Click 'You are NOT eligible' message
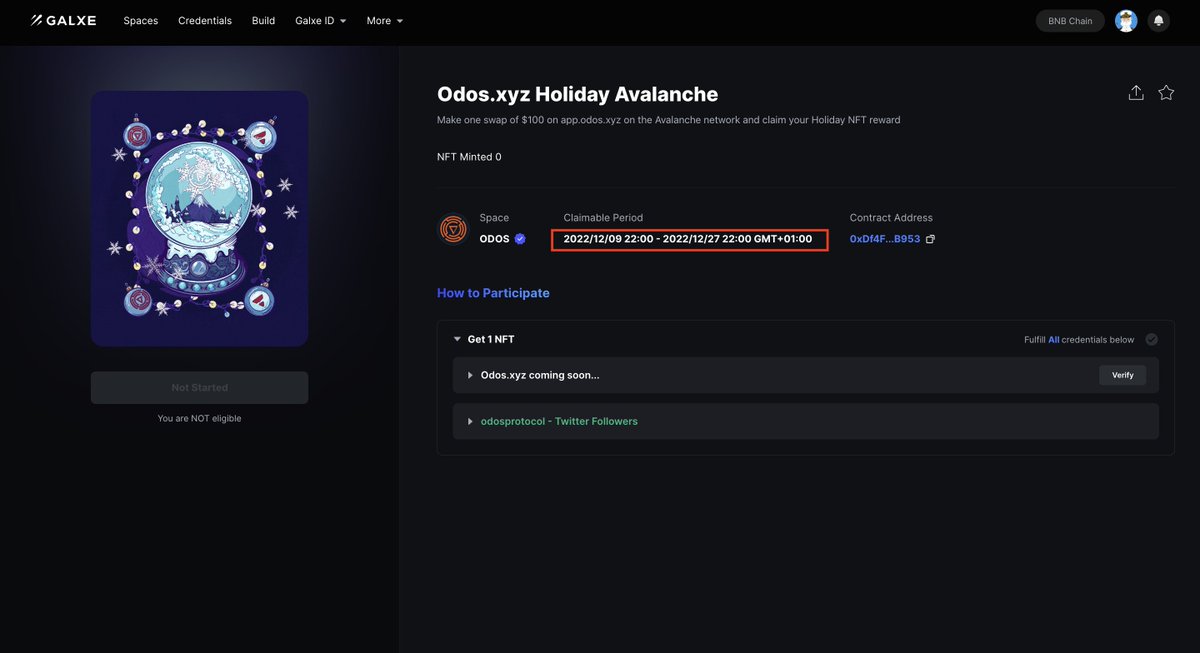Image resolution: width=1200 pixels, height=653 pixels. (x=199, y=418)
